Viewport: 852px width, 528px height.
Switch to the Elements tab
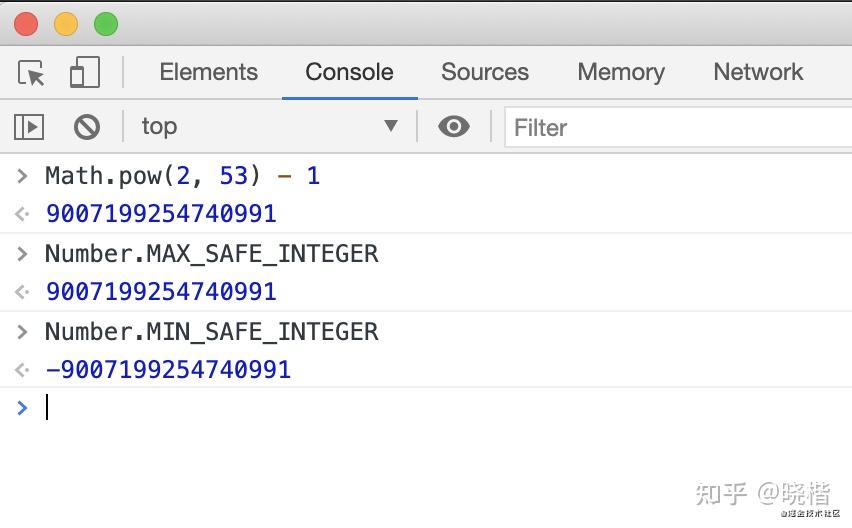coord(208,72)
